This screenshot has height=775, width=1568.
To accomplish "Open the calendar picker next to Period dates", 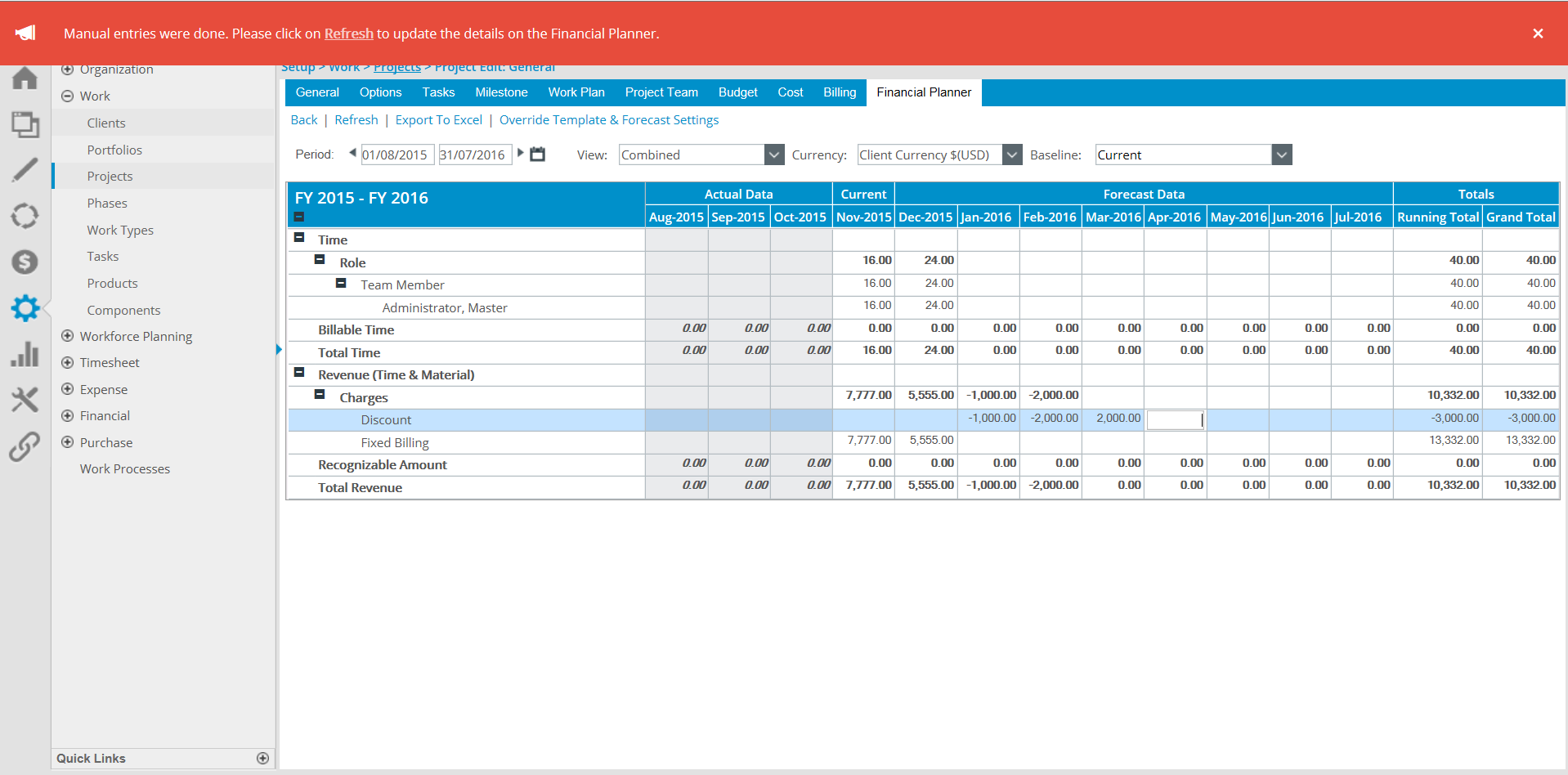I will click(x=537, y=154).
